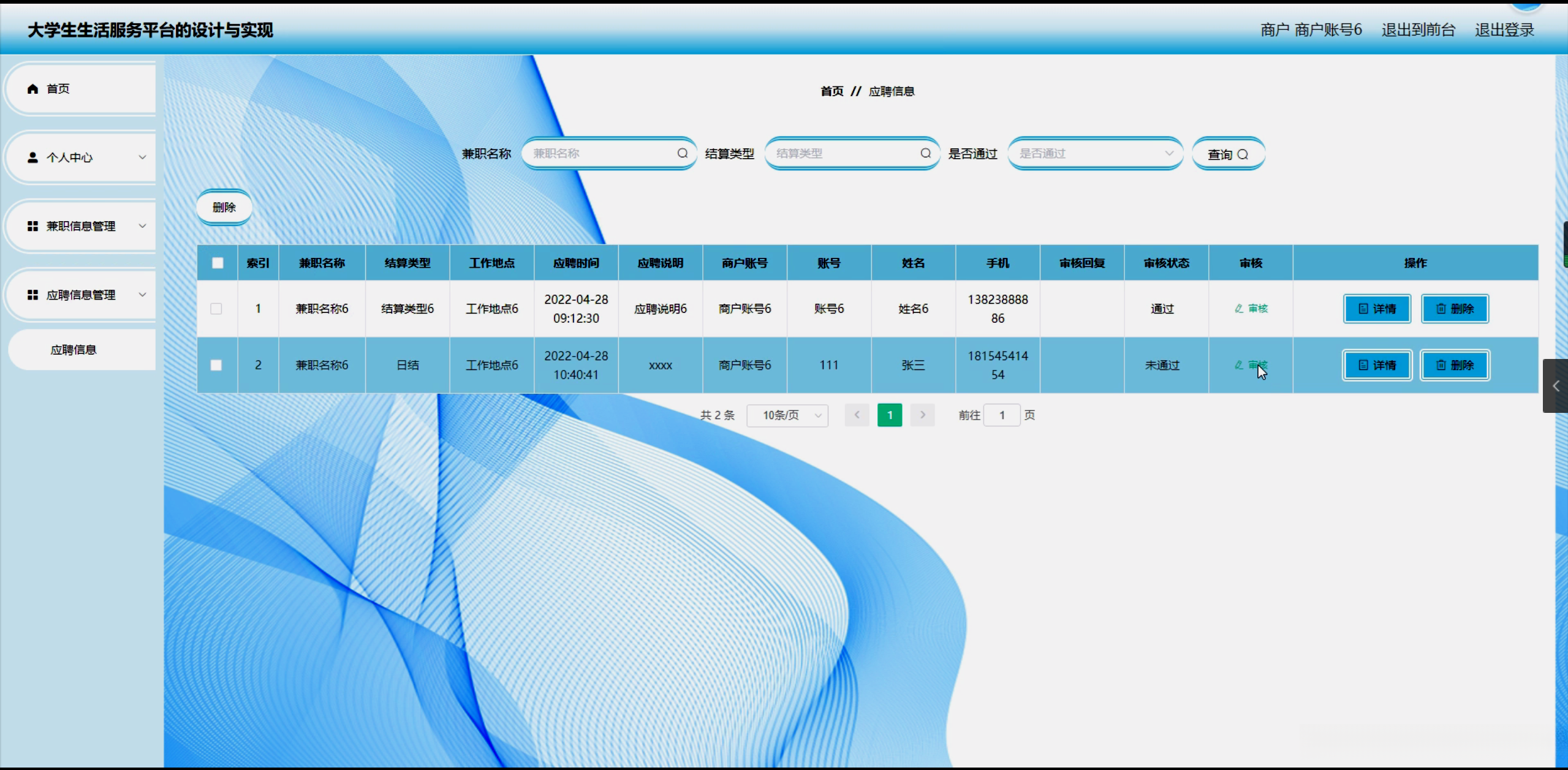This screenshot has width=1568, height=770.
Task: Open the 10条/页 page size dropdown
Action: [787, 415]
